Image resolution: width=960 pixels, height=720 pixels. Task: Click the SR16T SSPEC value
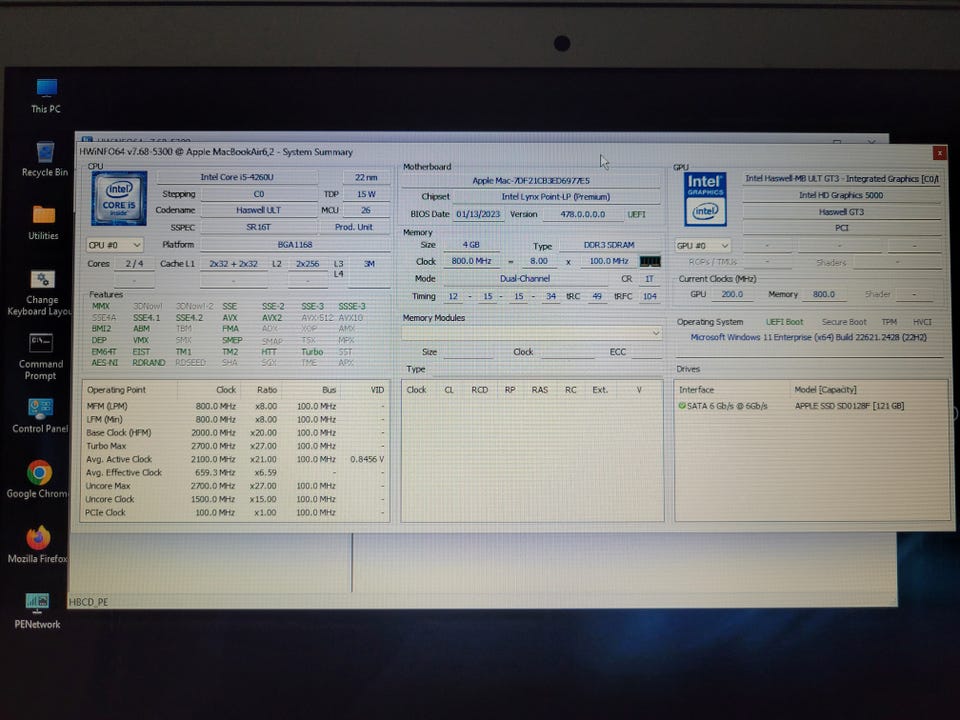(x=258, y=227)
